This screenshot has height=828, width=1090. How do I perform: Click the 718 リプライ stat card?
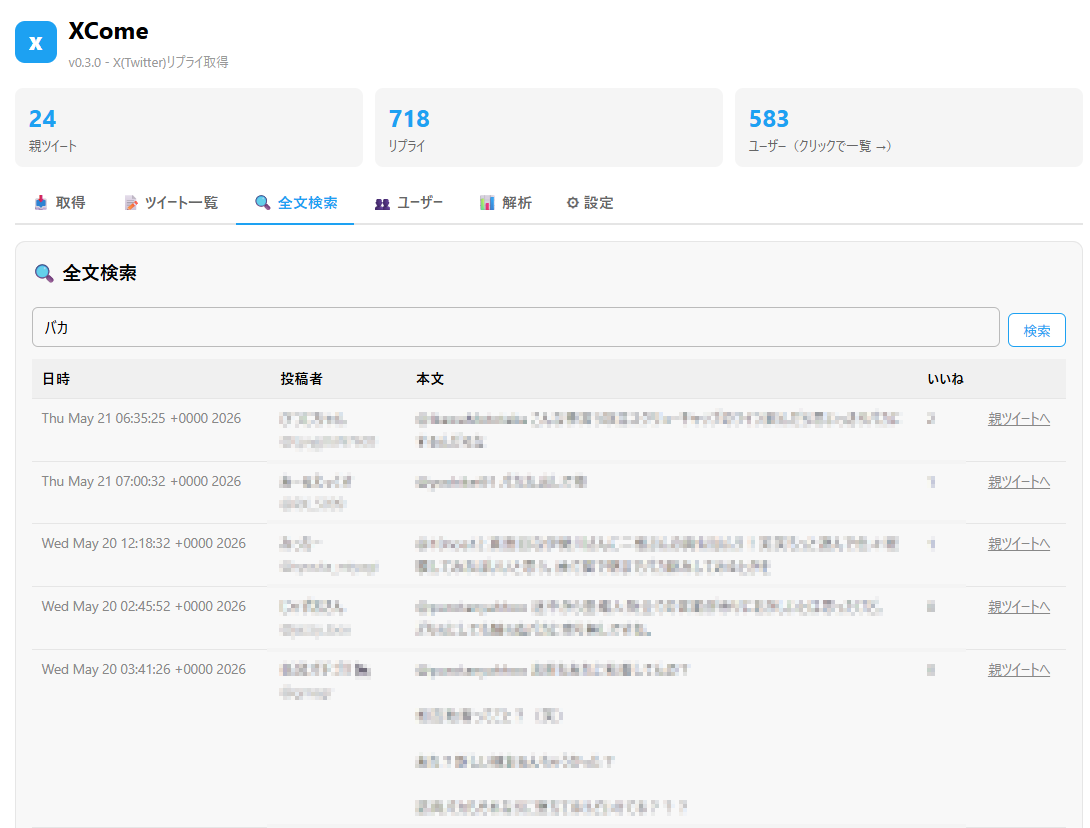point(548,127)
